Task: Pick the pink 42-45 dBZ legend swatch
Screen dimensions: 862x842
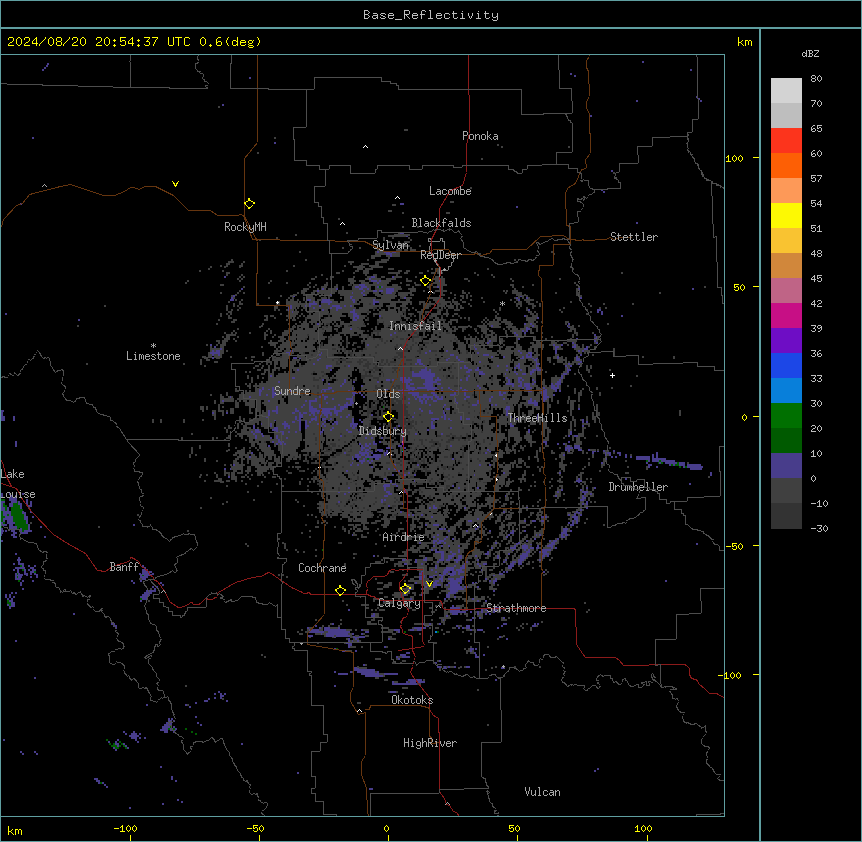Action: [786, 291]
